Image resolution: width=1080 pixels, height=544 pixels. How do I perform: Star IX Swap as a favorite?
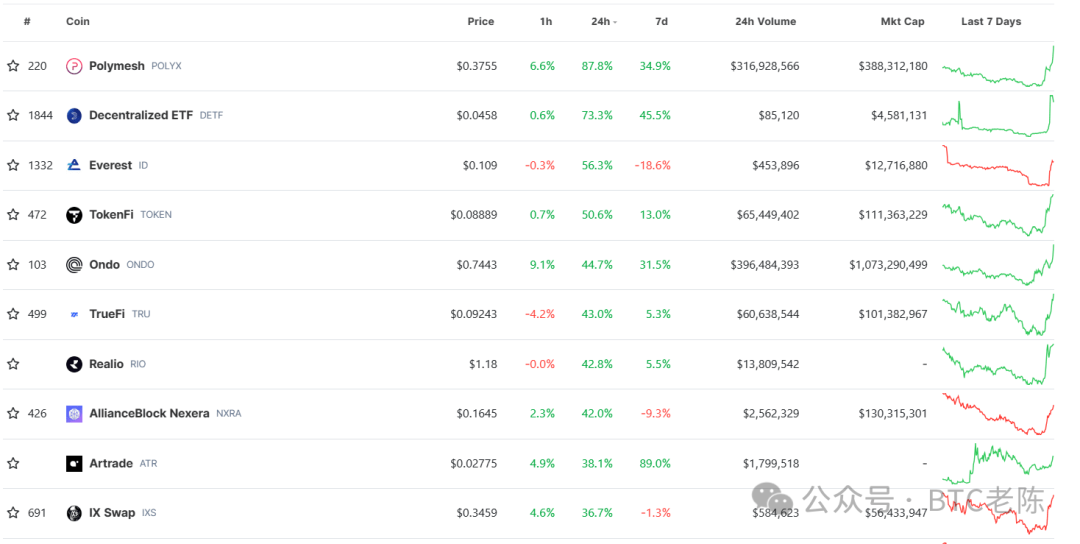[13, 513]
